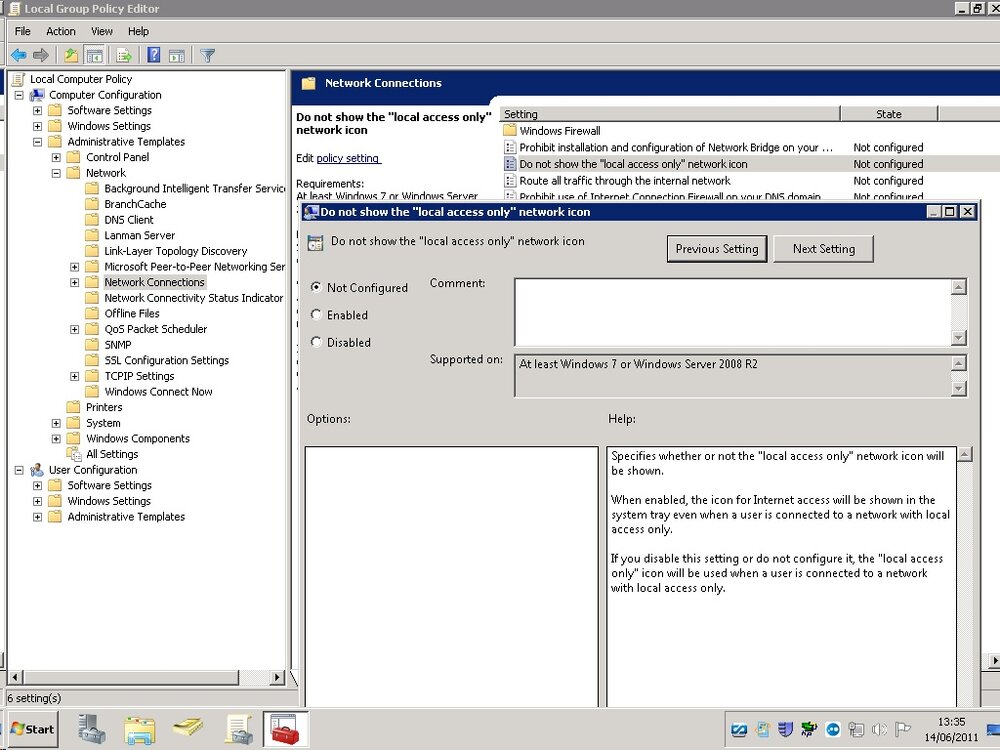Select the DNS Client tree folder
The width and height of the screenshot is (1000, 750).
128,220
